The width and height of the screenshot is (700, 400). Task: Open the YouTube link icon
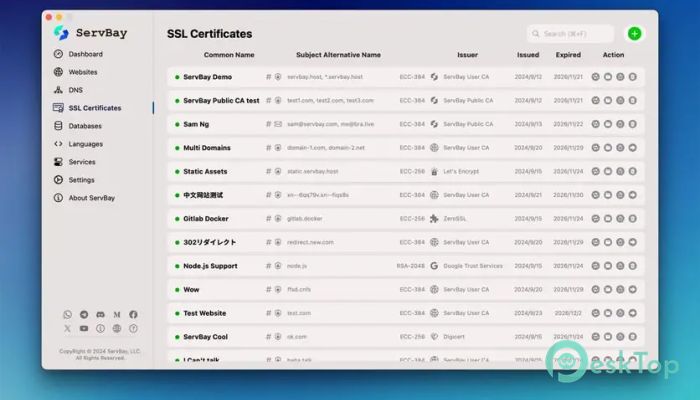click(84, 329)
